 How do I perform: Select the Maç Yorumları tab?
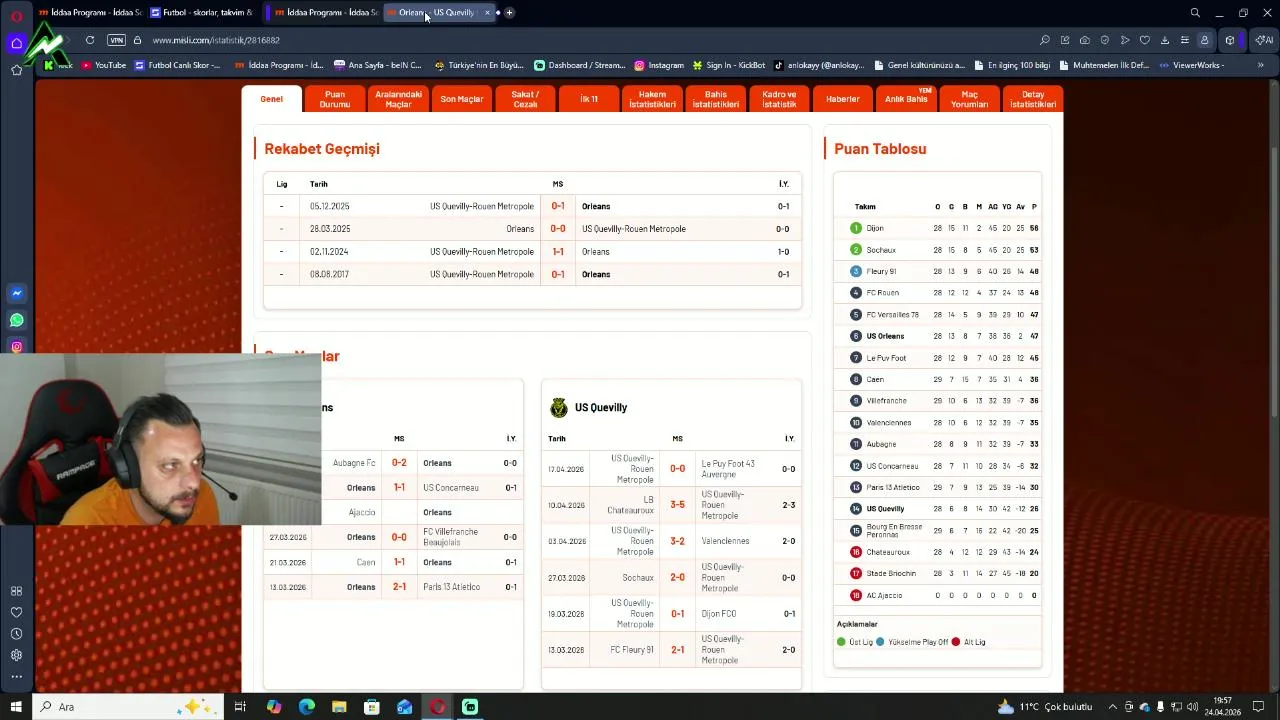pyautogui.click(x=969, y=99)
